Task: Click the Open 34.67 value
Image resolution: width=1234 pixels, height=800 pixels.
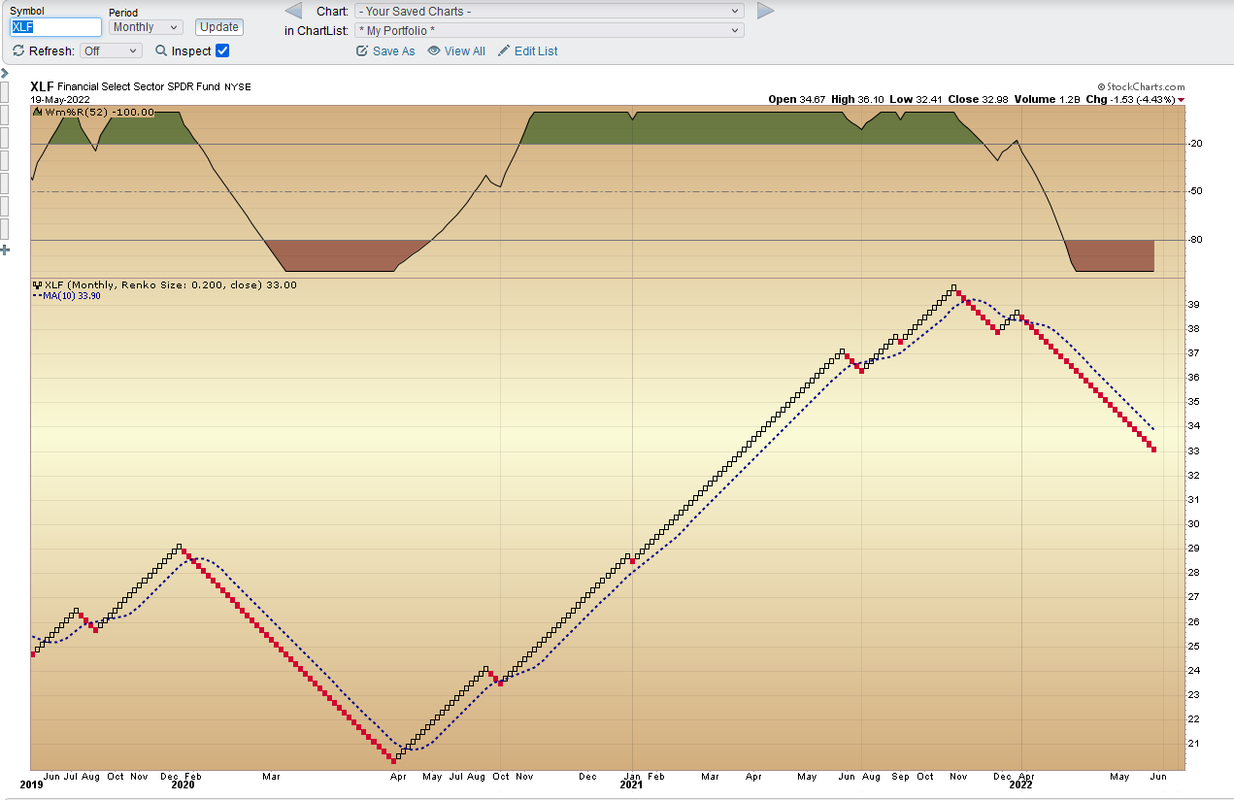Action: pos(796,99)
